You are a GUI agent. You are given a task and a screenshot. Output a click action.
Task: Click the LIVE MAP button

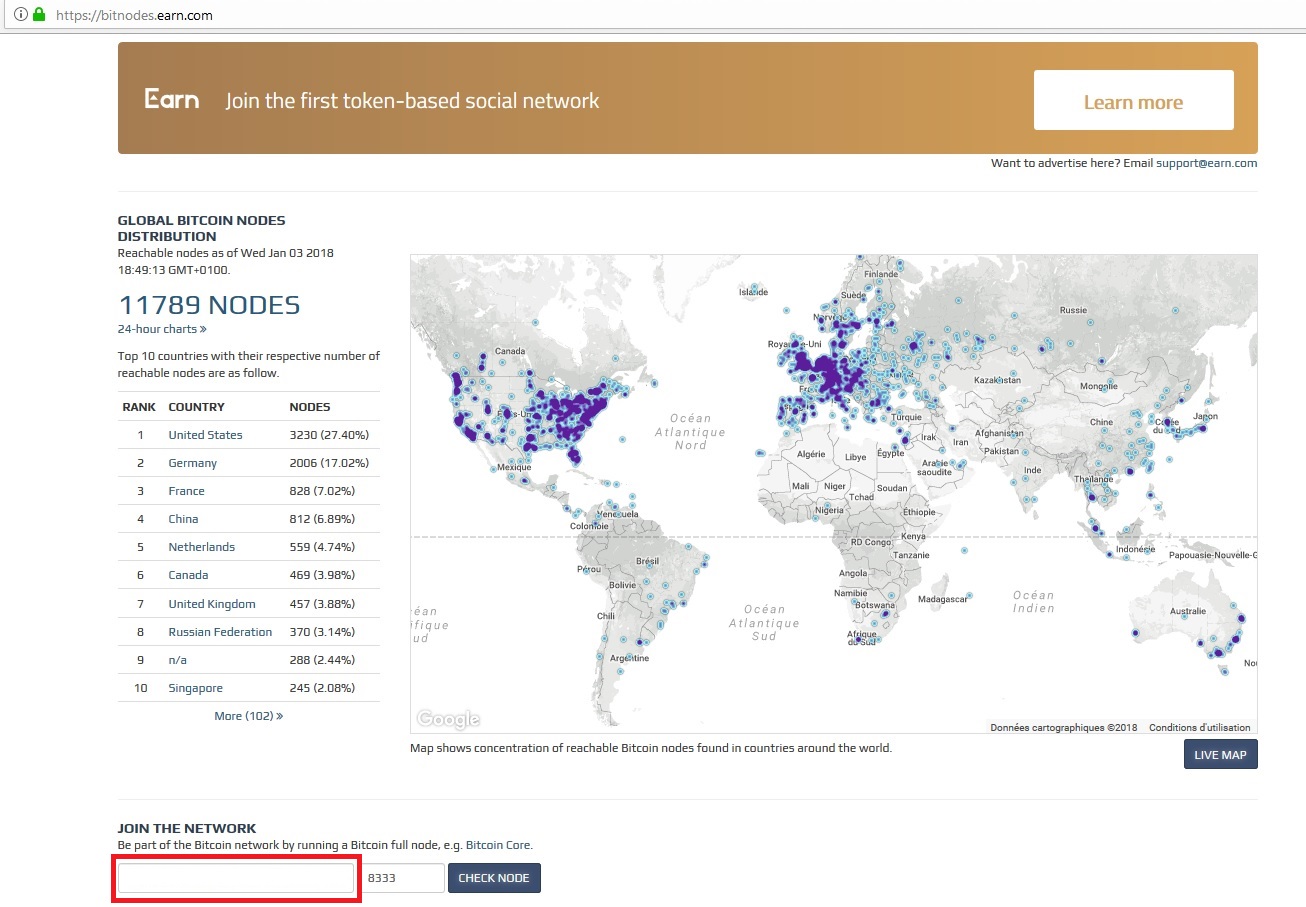(1220, 755)
